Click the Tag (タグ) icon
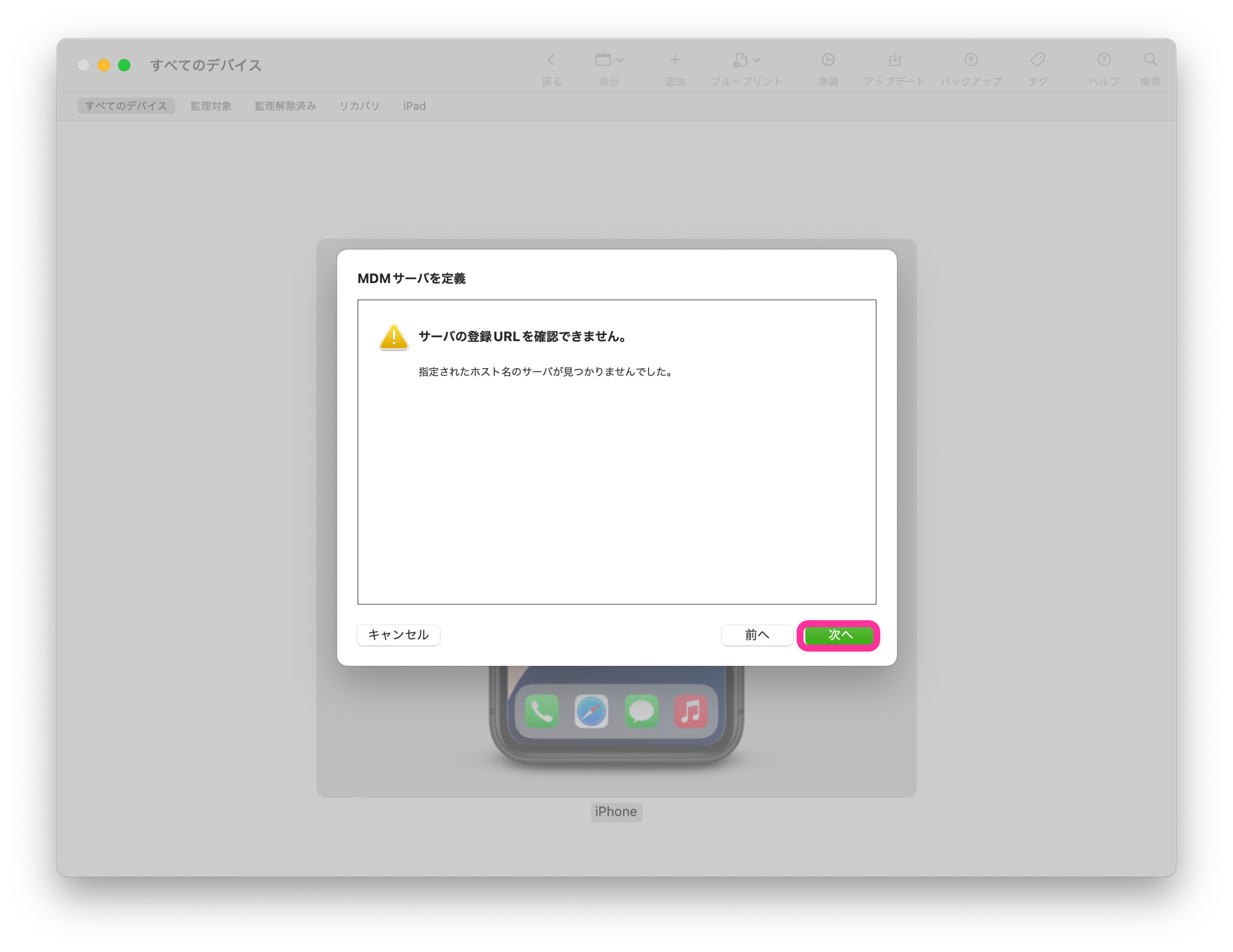Image resolution: width=1233 pixels, height=952 pixels. tap(1037, 60)
